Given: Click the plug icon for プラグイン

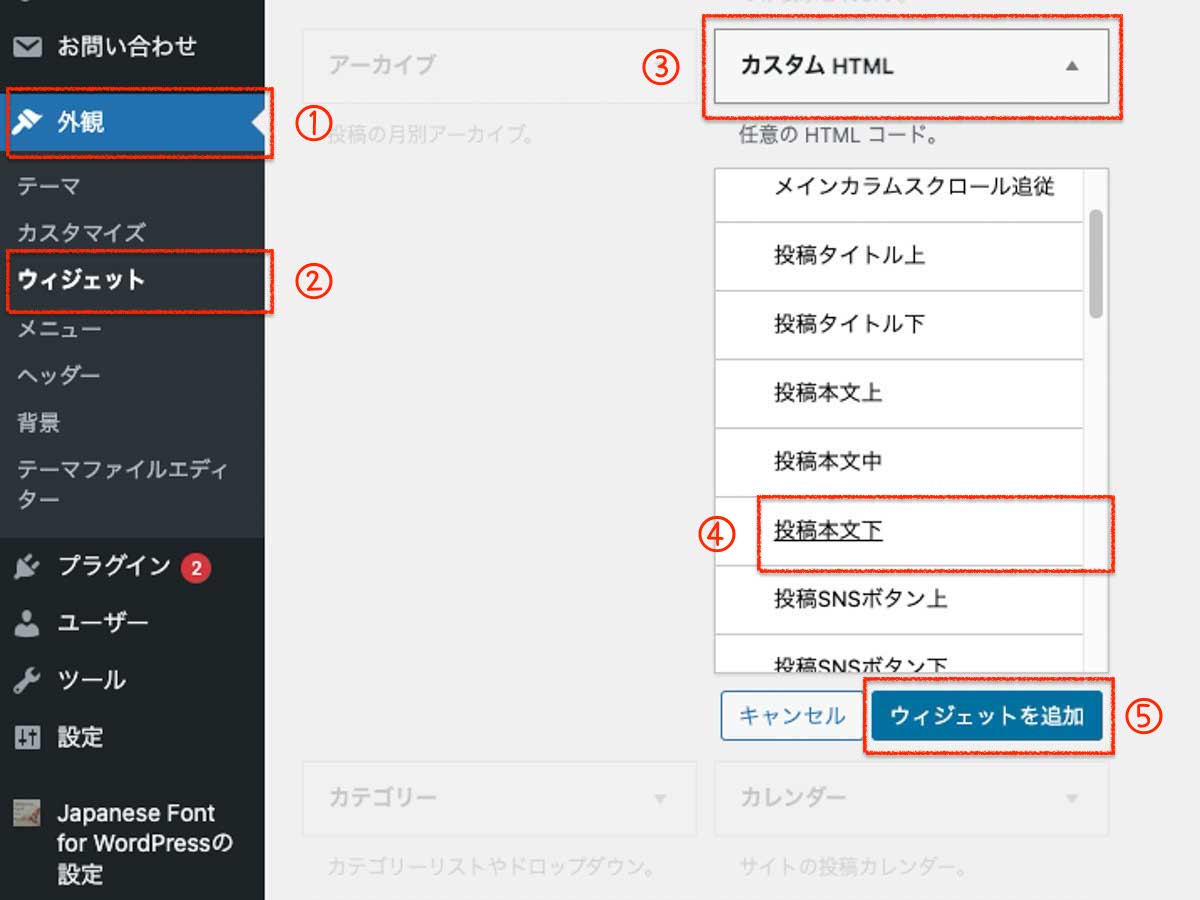Looking at the screenshot, I should point(27,567).
